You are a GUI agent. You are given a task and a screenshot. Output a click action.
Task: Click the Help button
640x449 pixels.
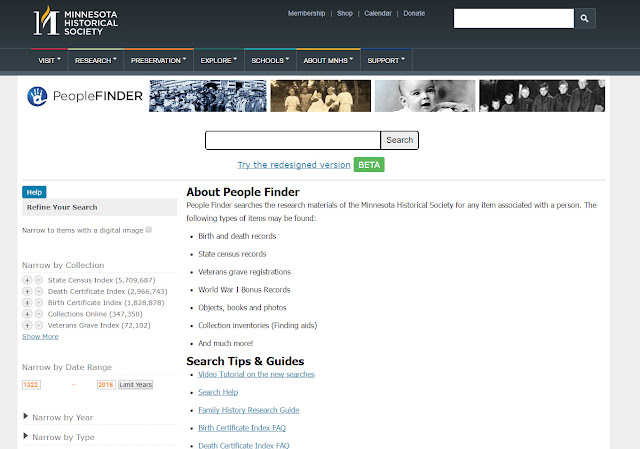[34, 192]
